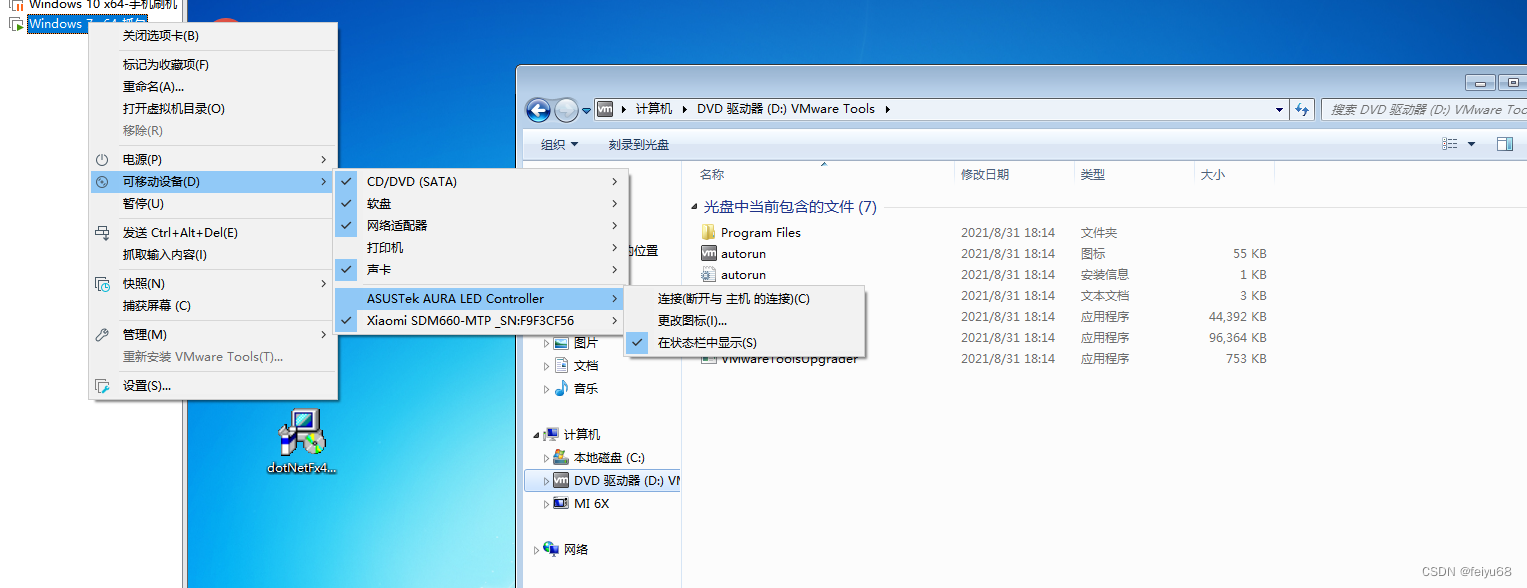Viewport: 1527px width, 588px height.
Task: Toggle the CD/DVD (SATA) checkmark
Action: [x=345, y=181]
